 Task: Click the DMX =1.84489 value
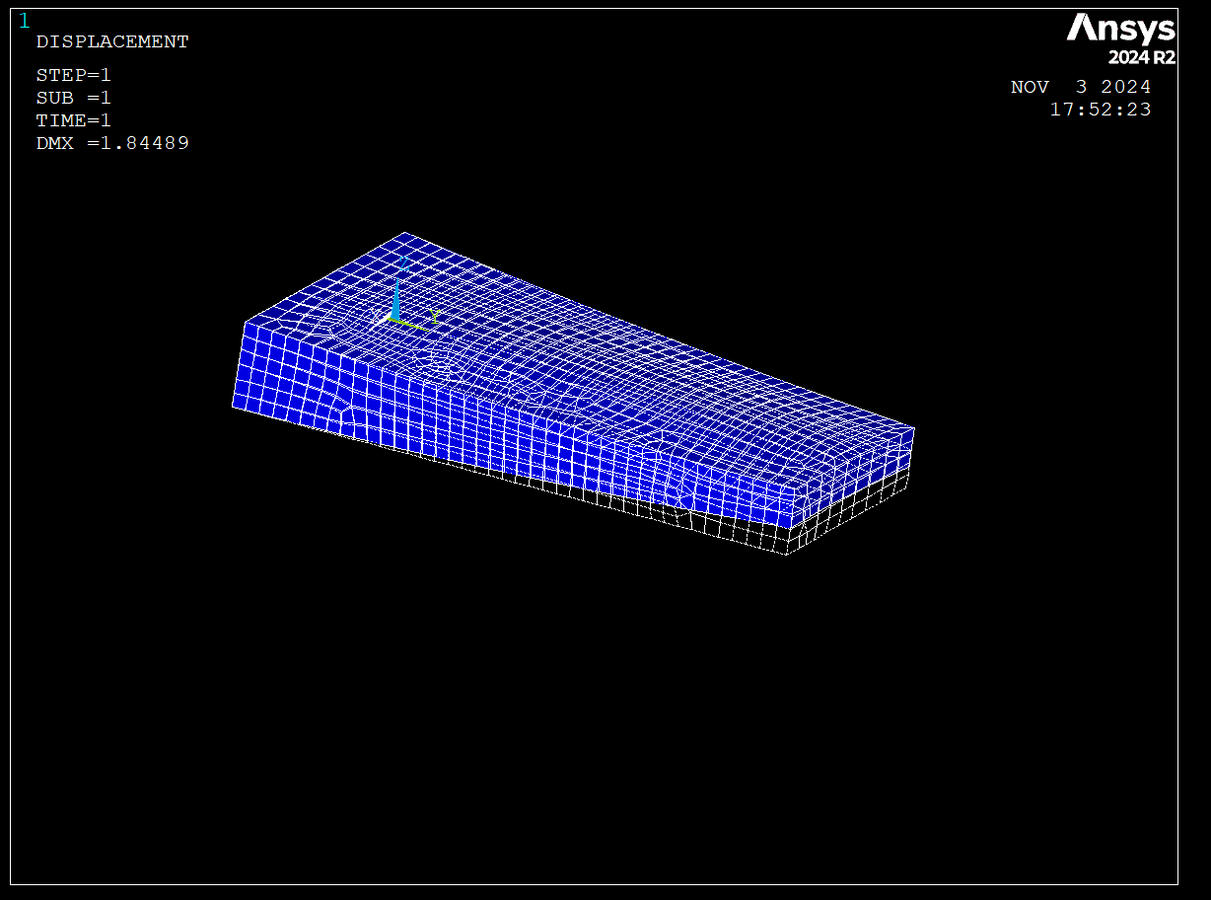pos(112,144)
